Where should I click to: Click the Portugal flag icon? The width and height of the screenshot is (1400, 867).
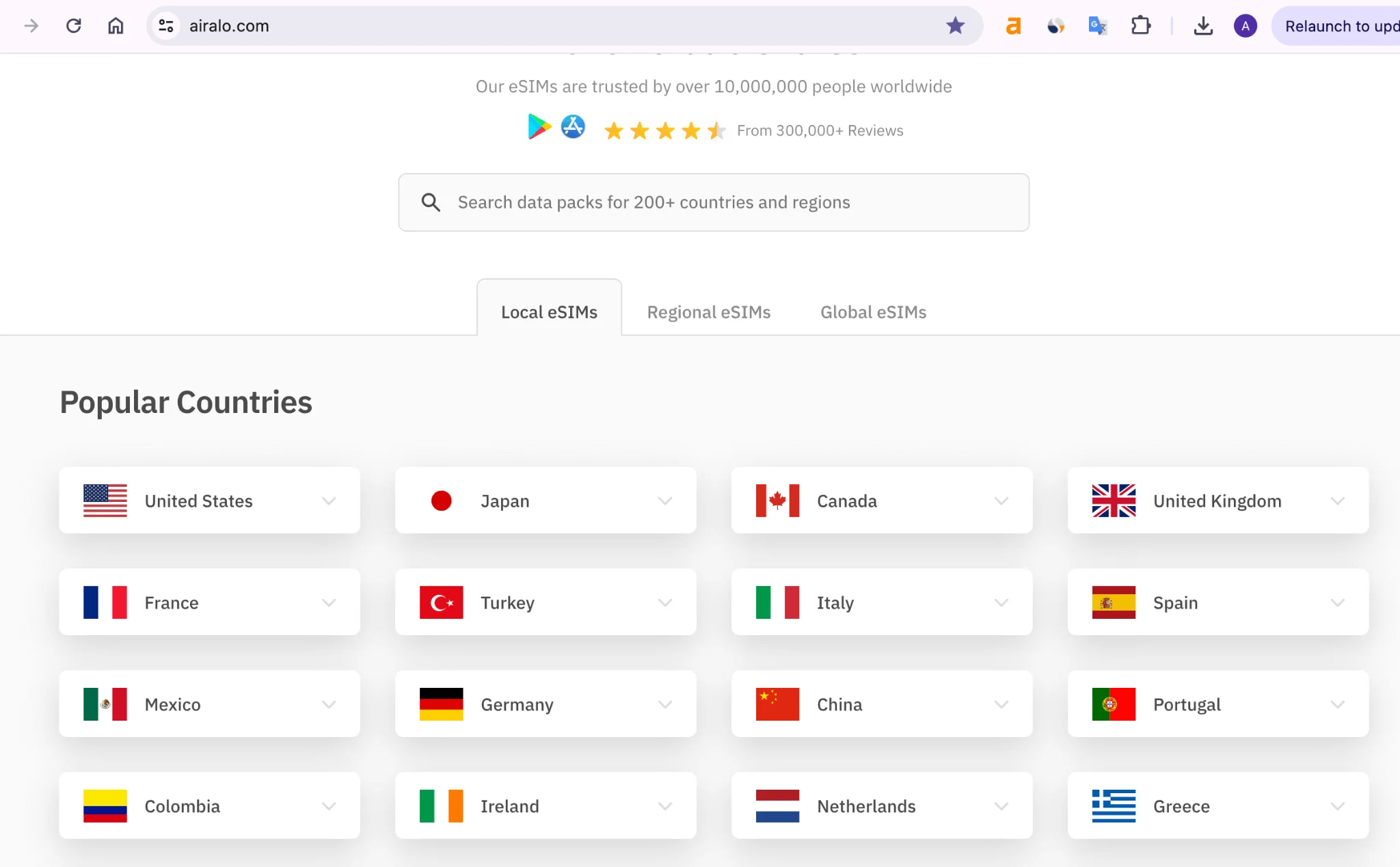tap(1114, 704)
